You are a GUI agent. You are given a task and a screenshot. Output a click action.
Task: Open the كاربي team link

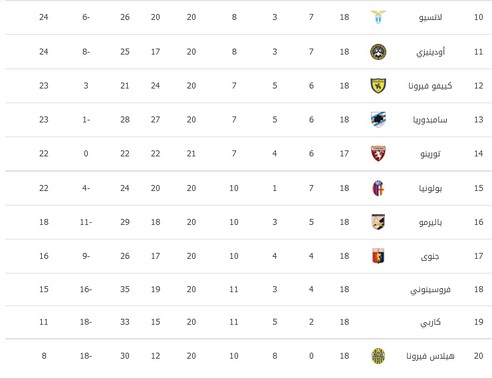tap(430, 322)
